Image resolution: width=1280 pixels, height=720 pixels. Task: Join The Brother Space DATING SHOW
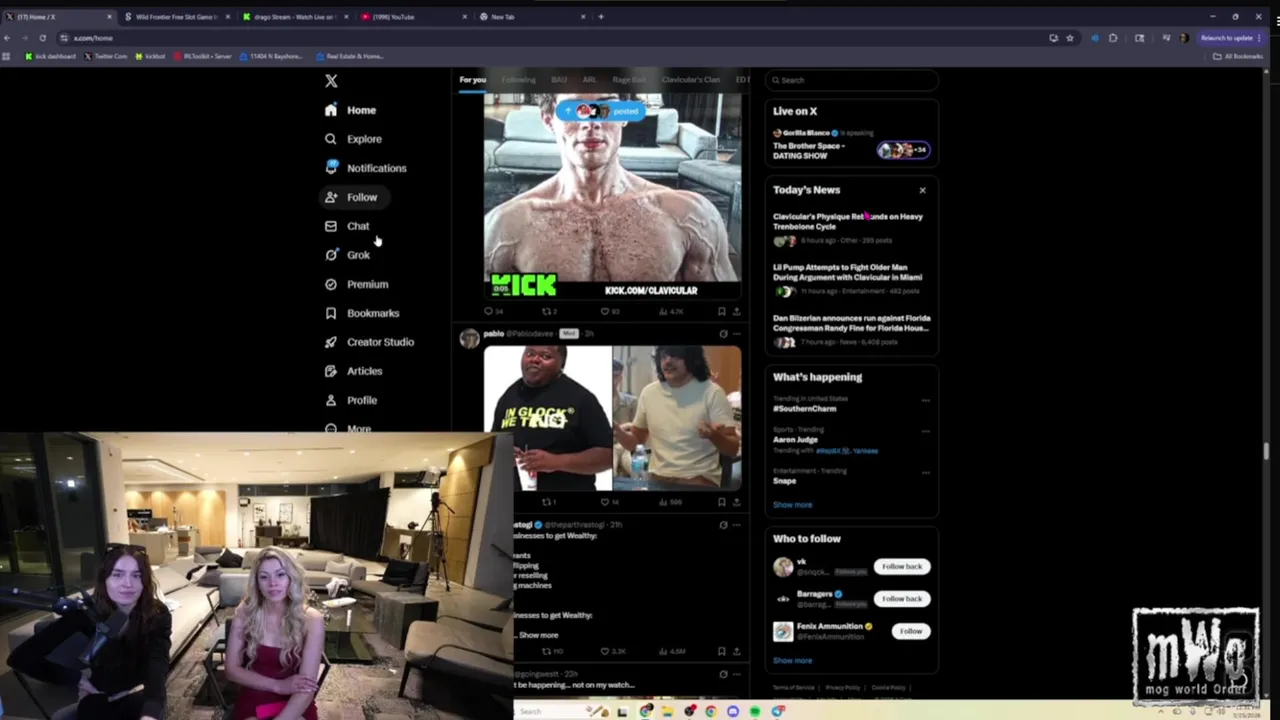click(851, 145)
